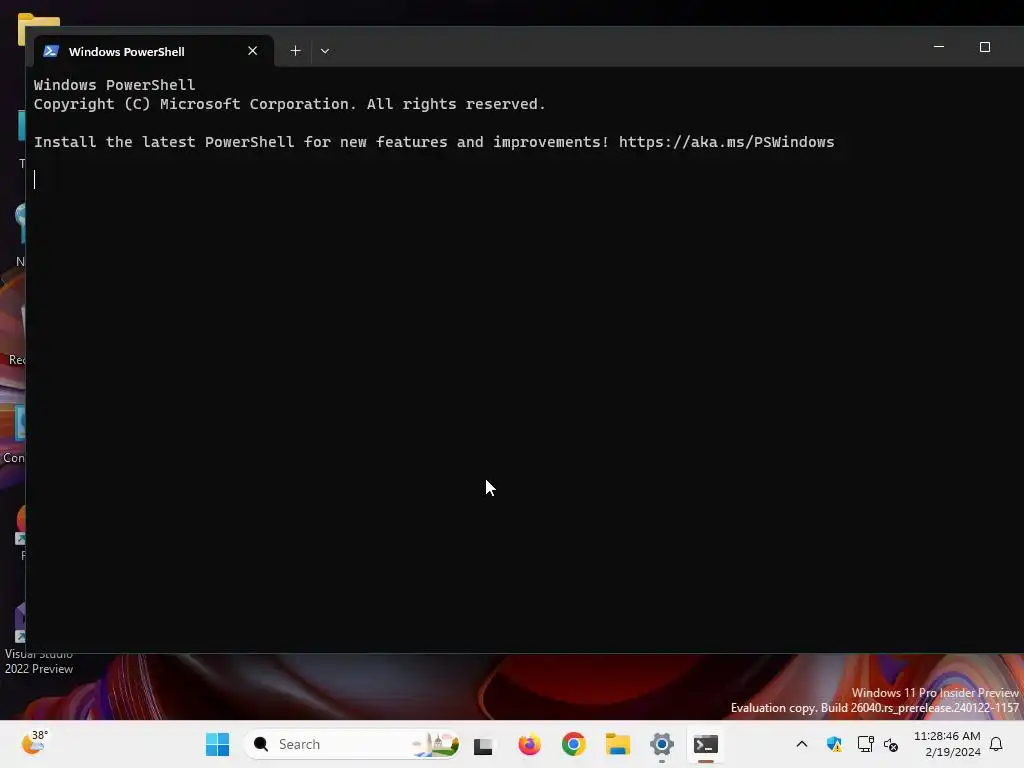Click the Visual Studio 2022 Preview desktop label
Image resolution: width=1024 pixels, height=768 pixels.
click(39, 662)
